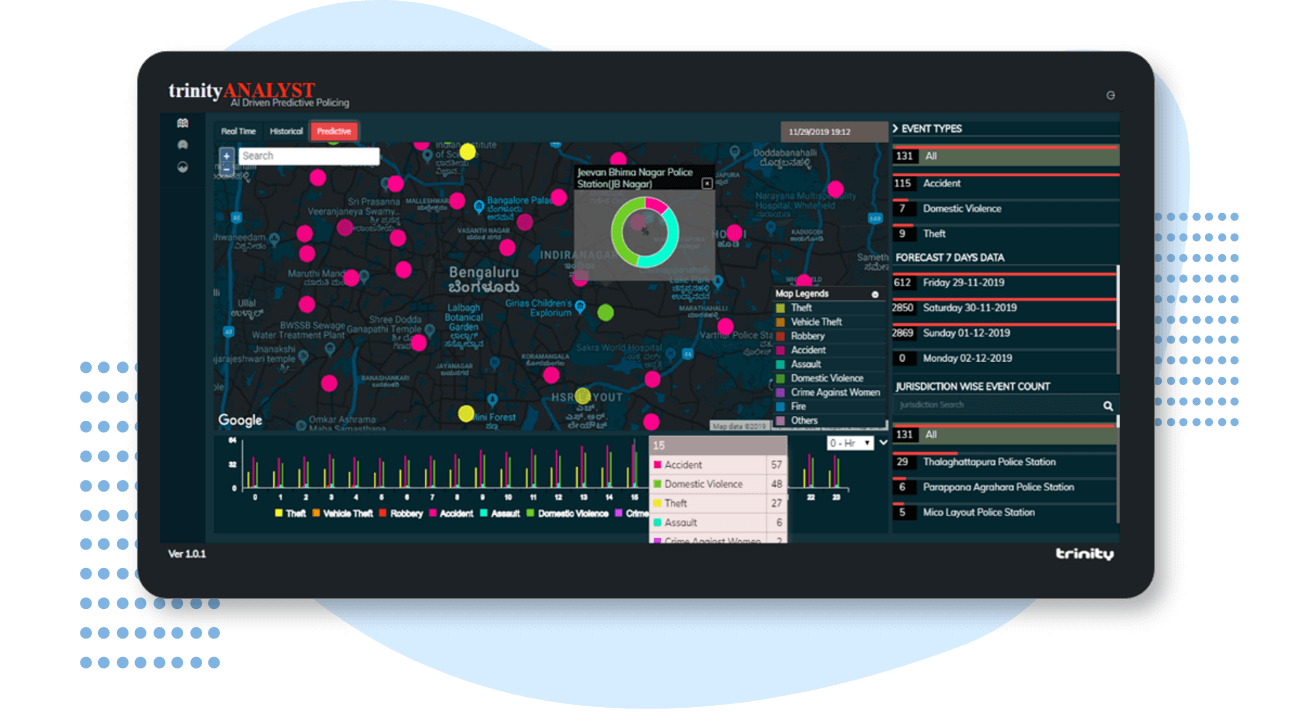Select Parappana Agrahara Police Station row
This screenshot has height=723, width=1292.
pyautogui.click(x=1003, y=487)
